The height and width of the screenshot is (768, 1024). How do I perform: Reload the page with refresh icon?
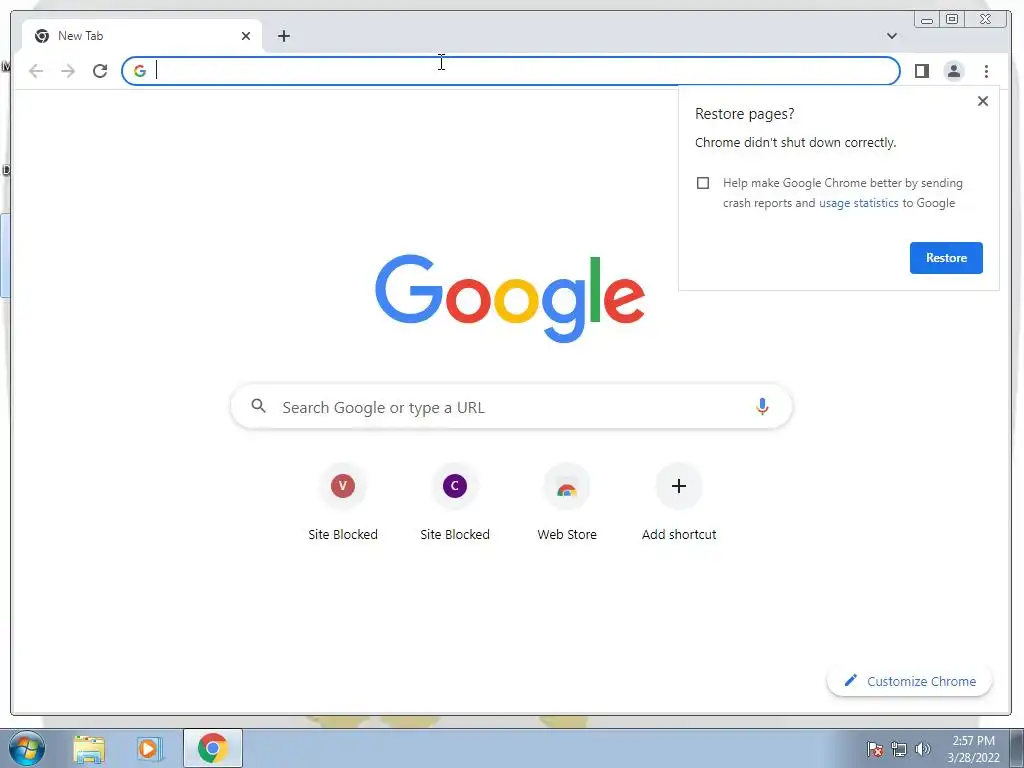coord(100,71)
